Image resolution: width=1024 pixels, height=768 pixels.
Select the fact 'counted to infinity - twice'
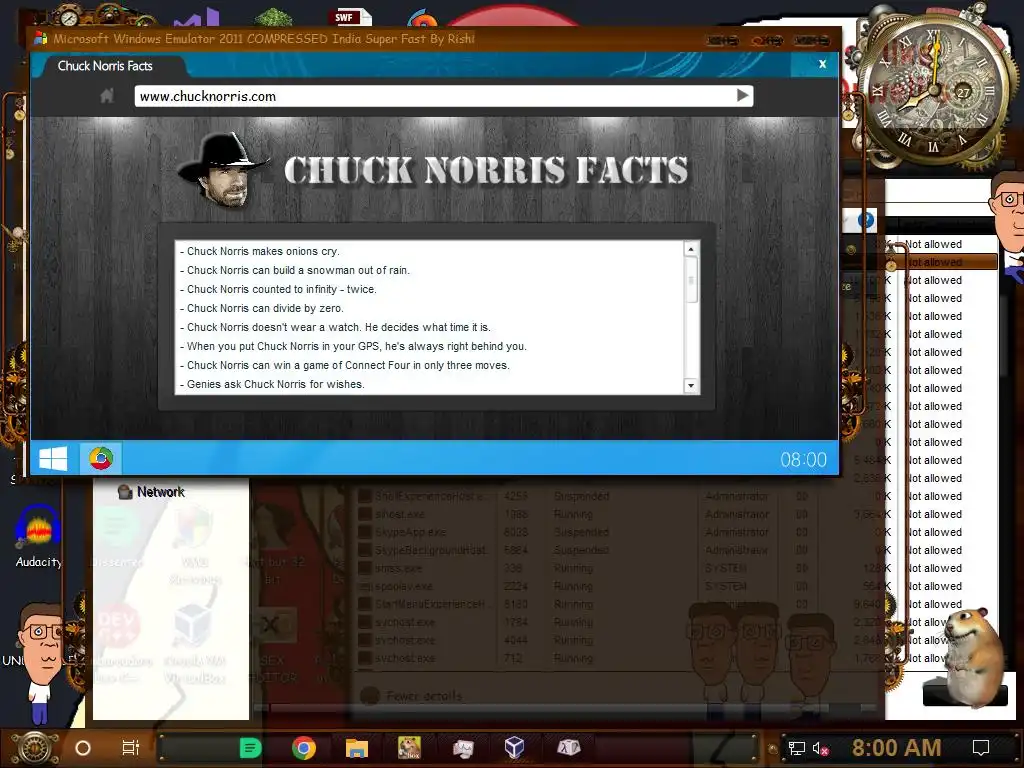click(x=278, y=289)
